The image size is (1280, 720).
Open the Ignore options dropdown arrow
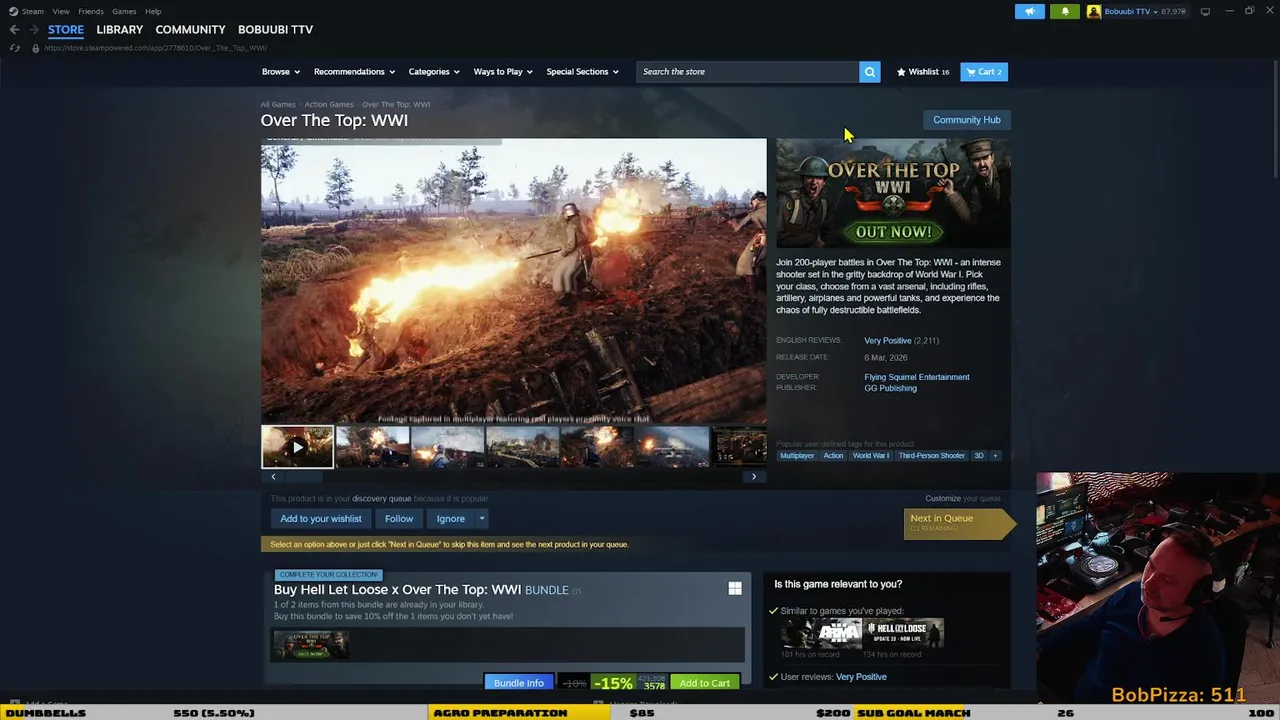tap(482, 518)
